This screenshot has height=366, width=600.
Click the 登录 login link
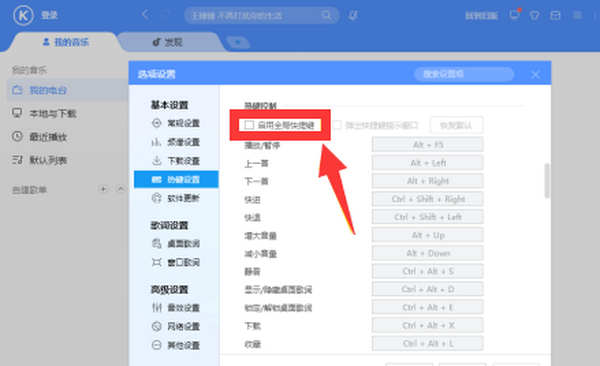pos(49,16)
